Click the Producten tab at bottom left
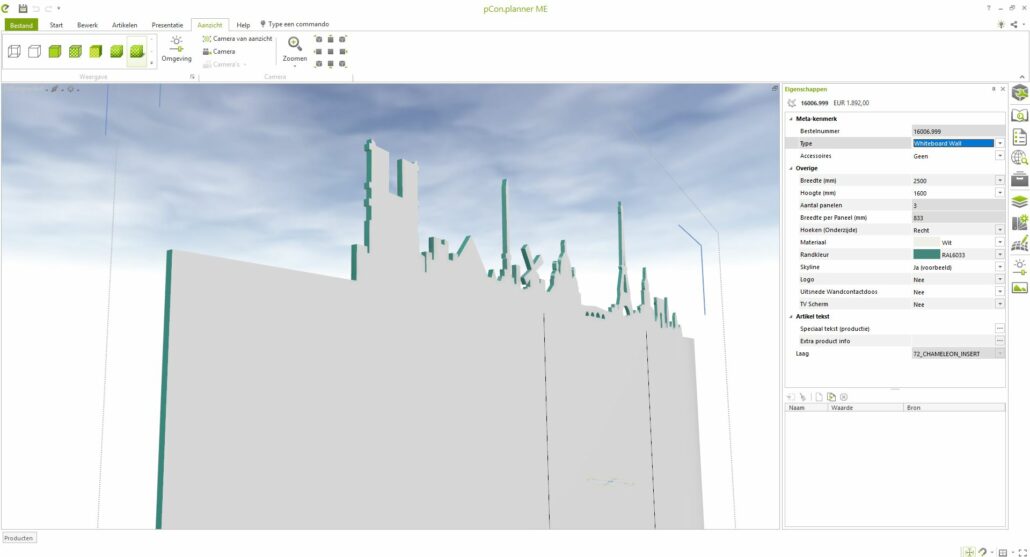 tap(18, 538)
